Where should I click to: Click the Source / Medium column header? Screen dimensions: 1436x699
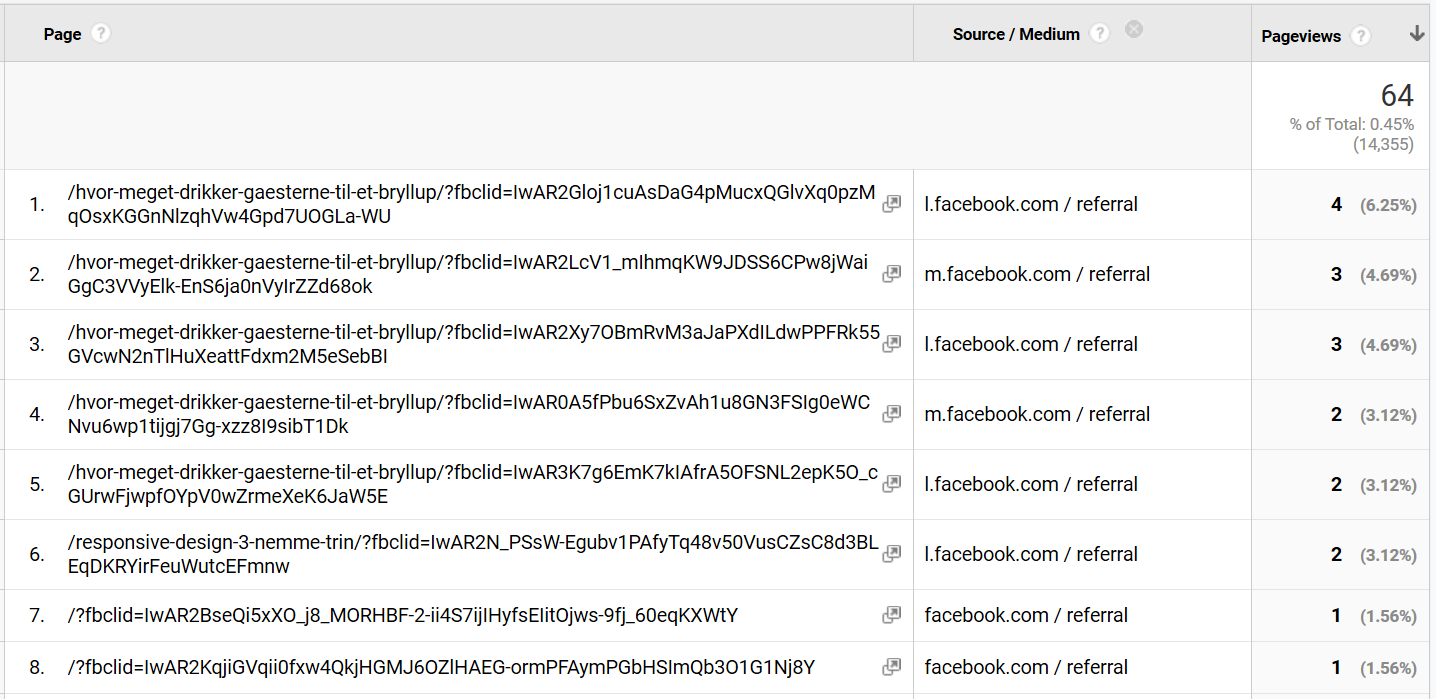pyautogui.click(x=1016, y=34)
